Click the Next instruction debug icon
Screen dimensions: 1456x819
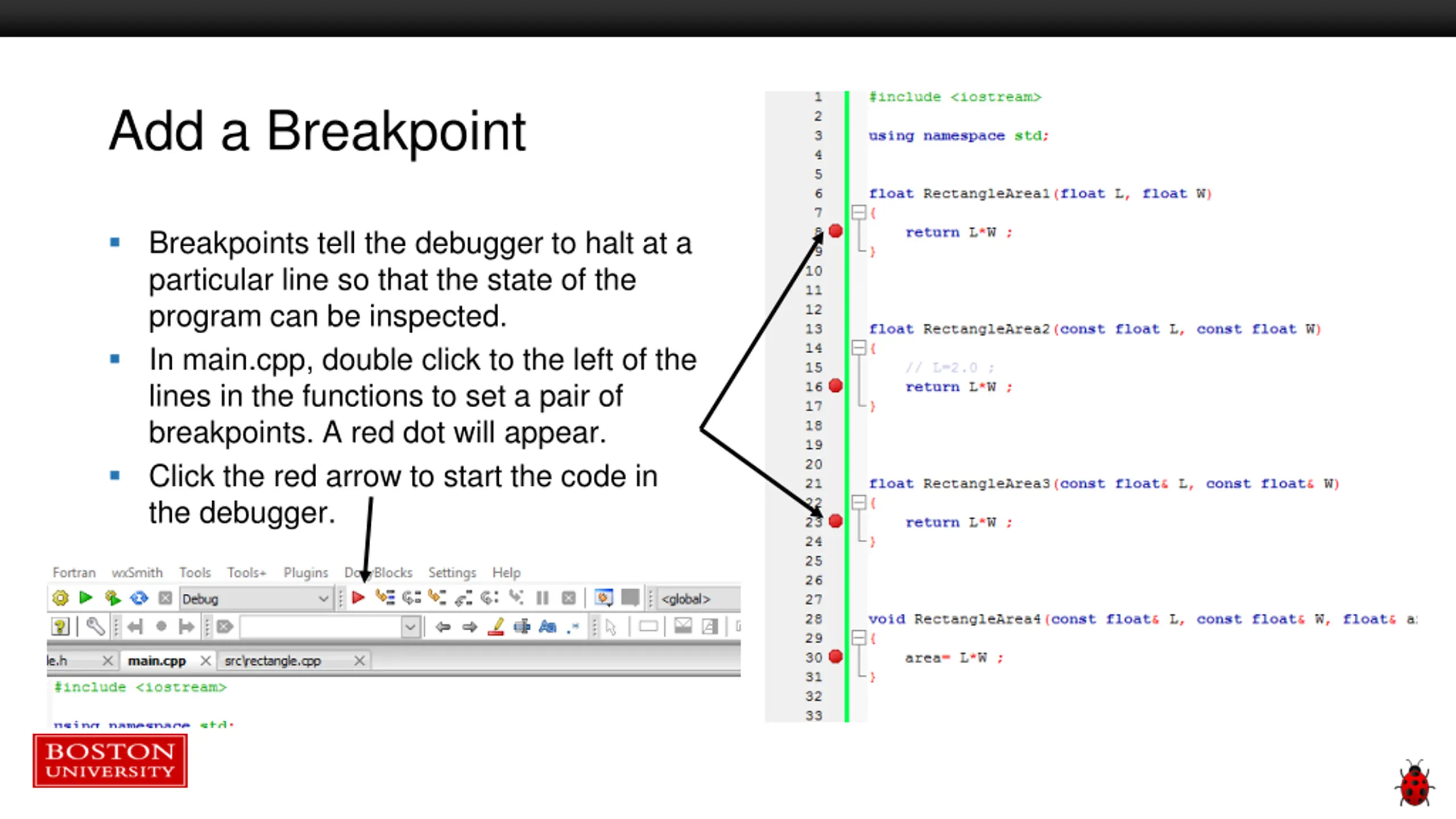click(490, 598)
